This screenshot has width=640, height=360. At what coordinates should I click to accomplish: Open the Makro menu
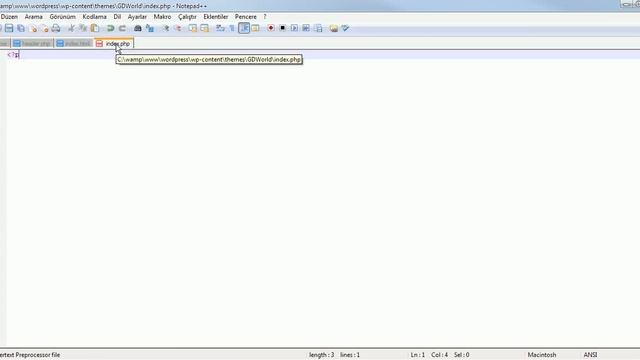pyautogui.click(x=162, y=17)
